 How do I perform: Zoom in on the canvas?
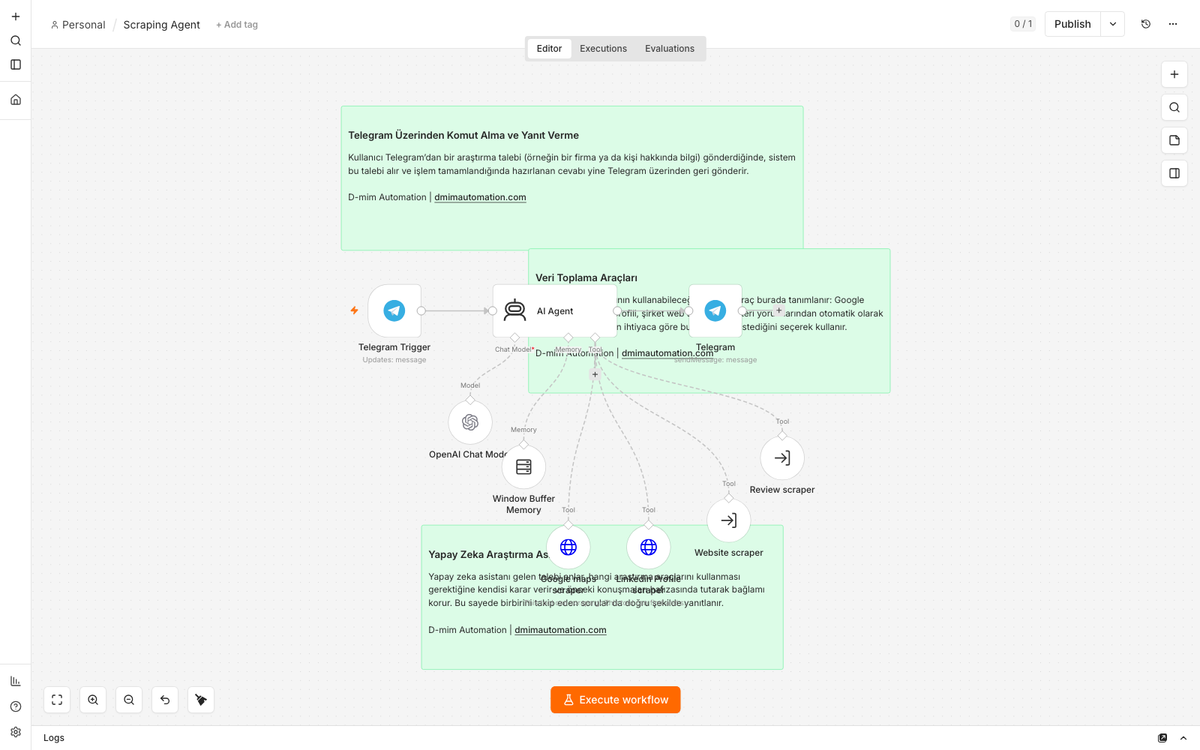(93, 700)
